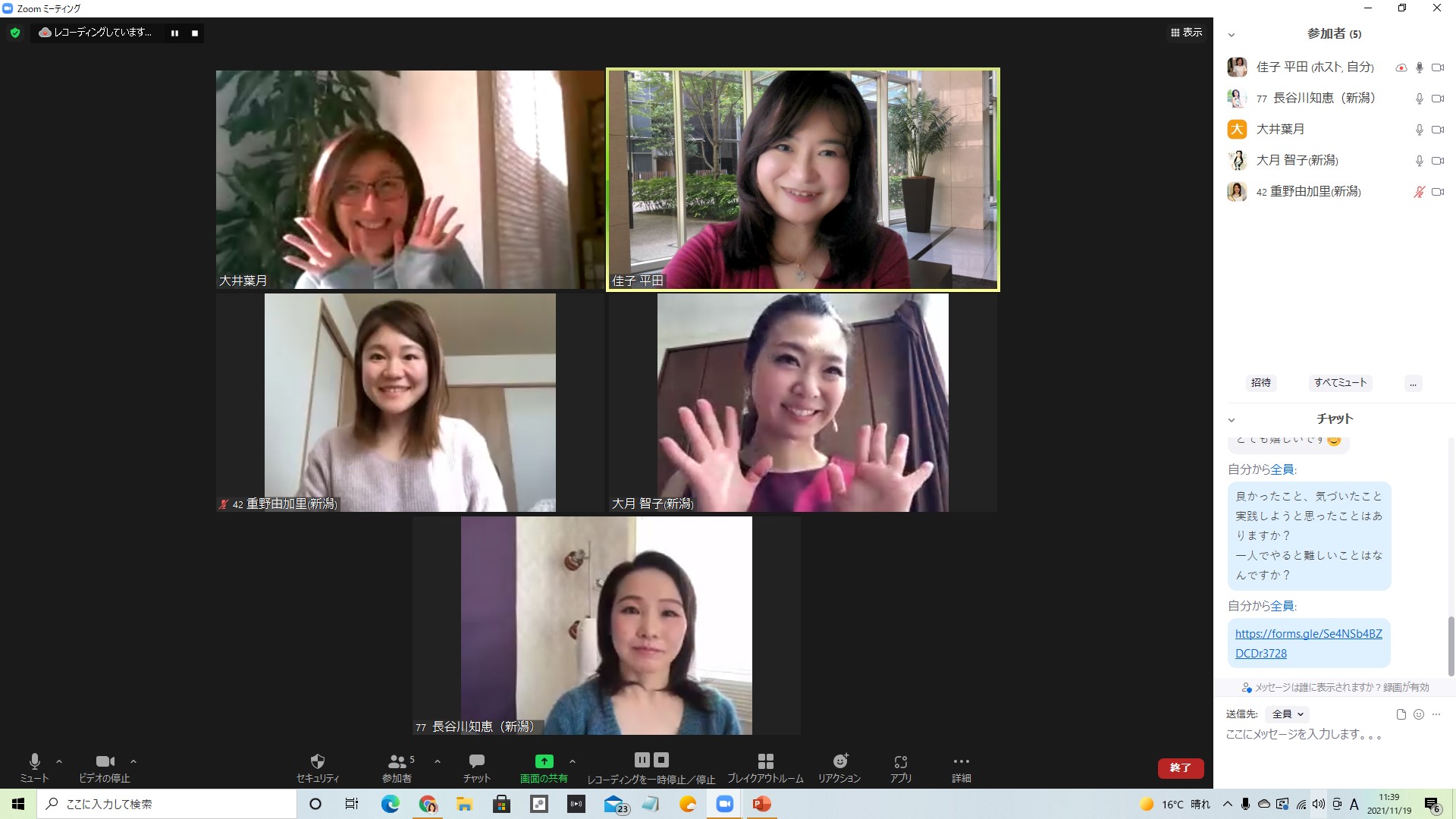Open File Explorer from the taskbar
The height and width of the screenshot is (819, 1456).
464,804
